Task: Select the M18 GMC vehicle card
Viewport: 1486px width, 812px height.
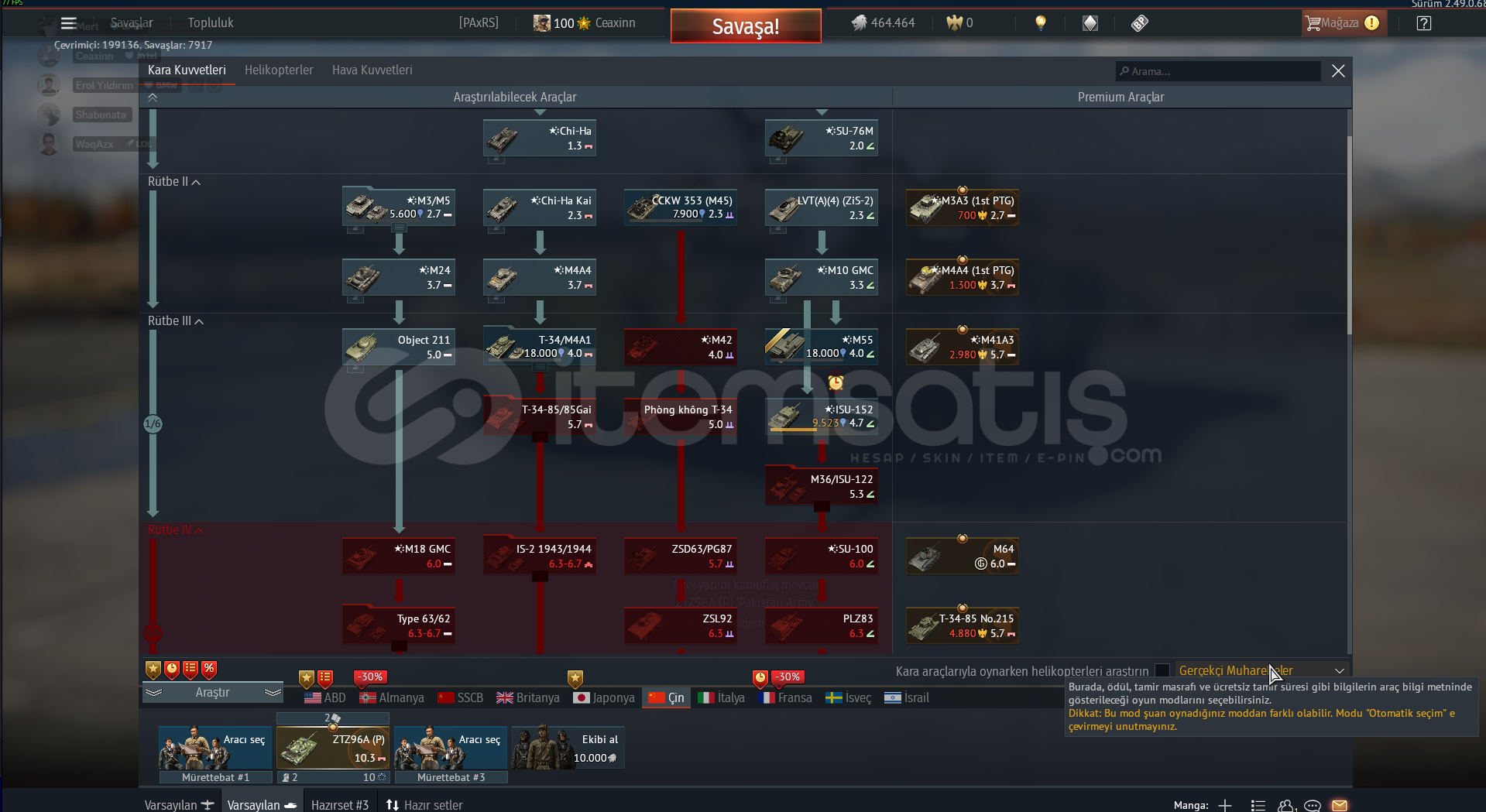Action: [399, 556]
